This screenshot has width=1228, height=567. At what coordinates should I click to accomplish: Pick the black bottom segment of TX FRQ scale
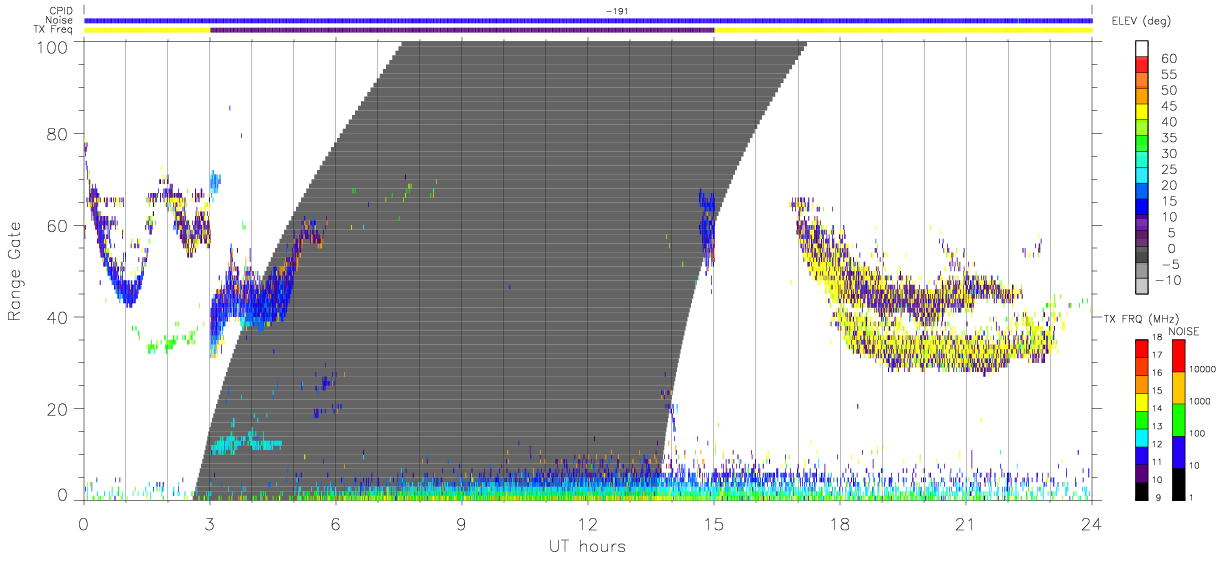(1142, 491)
